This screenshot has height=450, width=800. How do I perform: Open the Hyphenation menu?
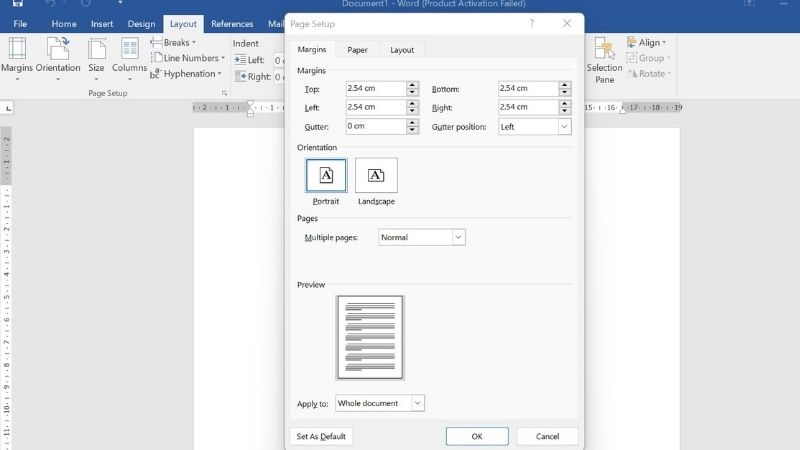[186, 73]
